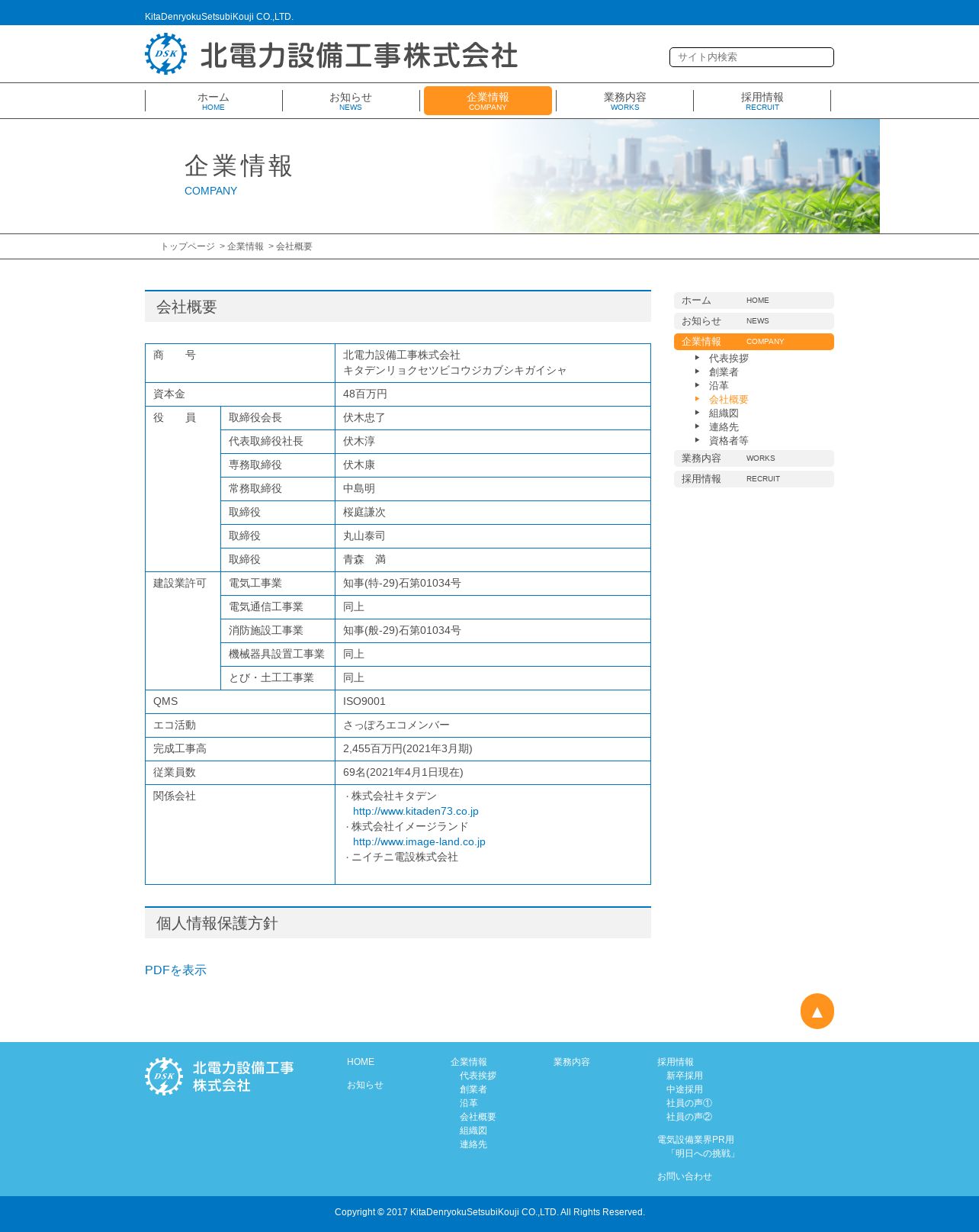Click the 69名(2021年4月1日現在) cell
979x1232 pixels.
(493, 773)
